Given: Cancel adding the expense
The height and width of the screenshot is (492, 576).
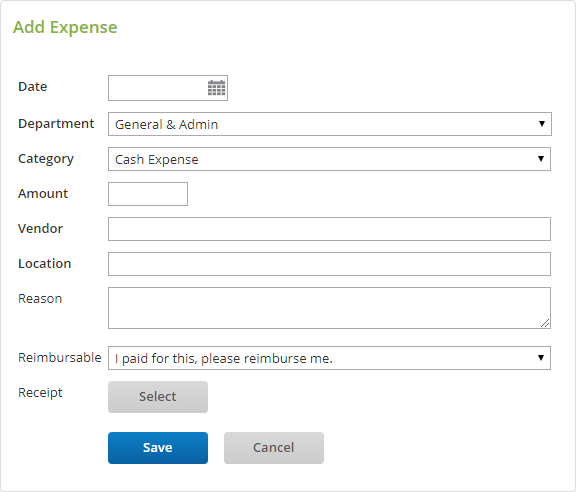Looking at the screenshot, I should tap(274, 448).
